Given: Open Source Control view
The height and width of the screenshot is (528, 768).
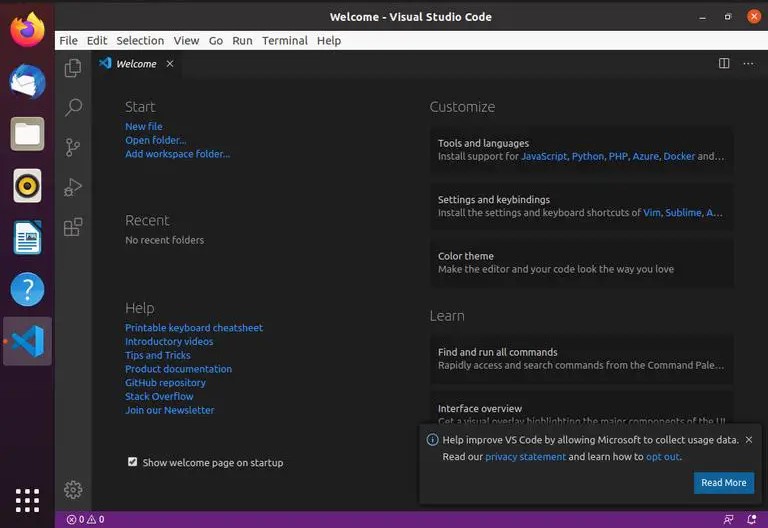Looking at the screenshot, I should pyautogui.click(x=72, y=147).
